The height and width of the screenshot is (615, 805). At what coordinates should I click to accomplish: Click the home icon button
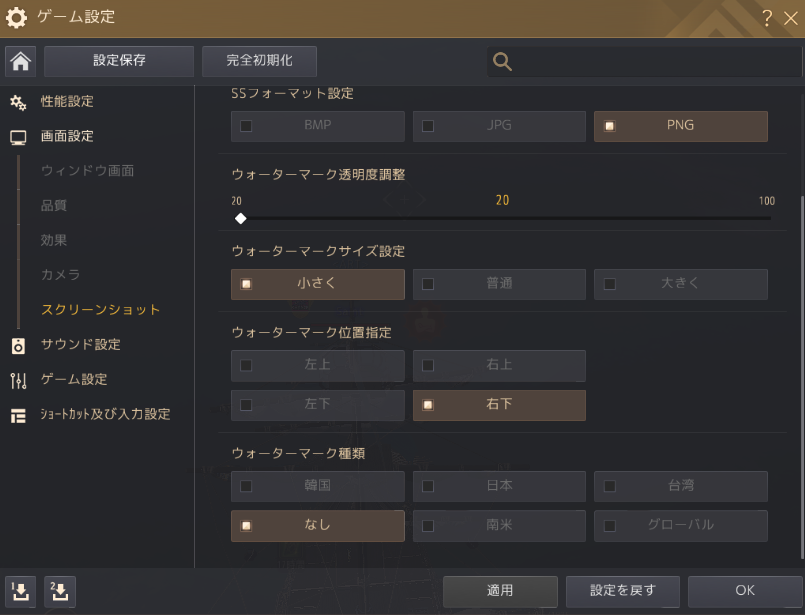click(x=21, y=61)
